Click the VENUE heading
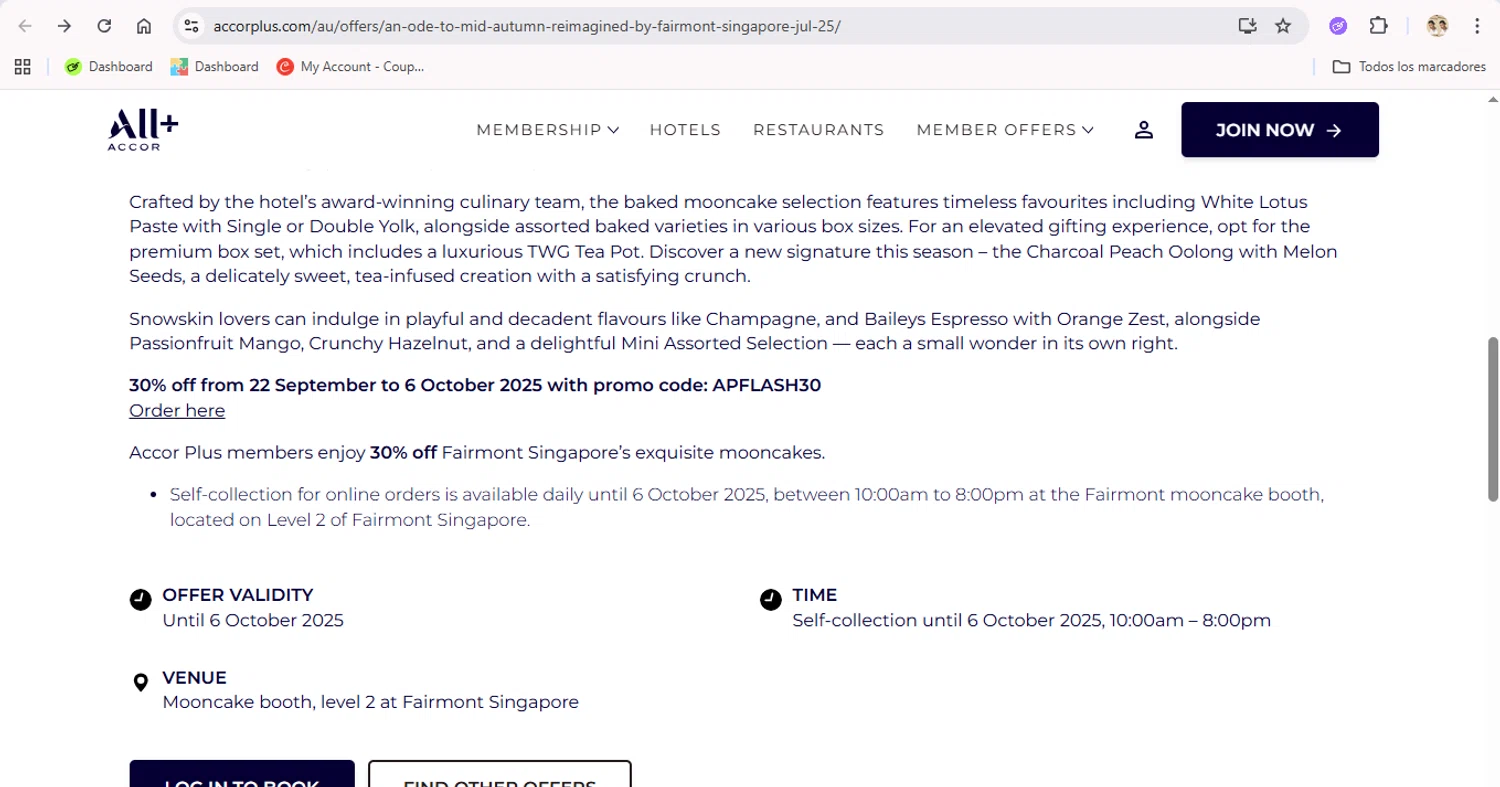Viewport: 1500px width, 787px height. coord(195,678)
